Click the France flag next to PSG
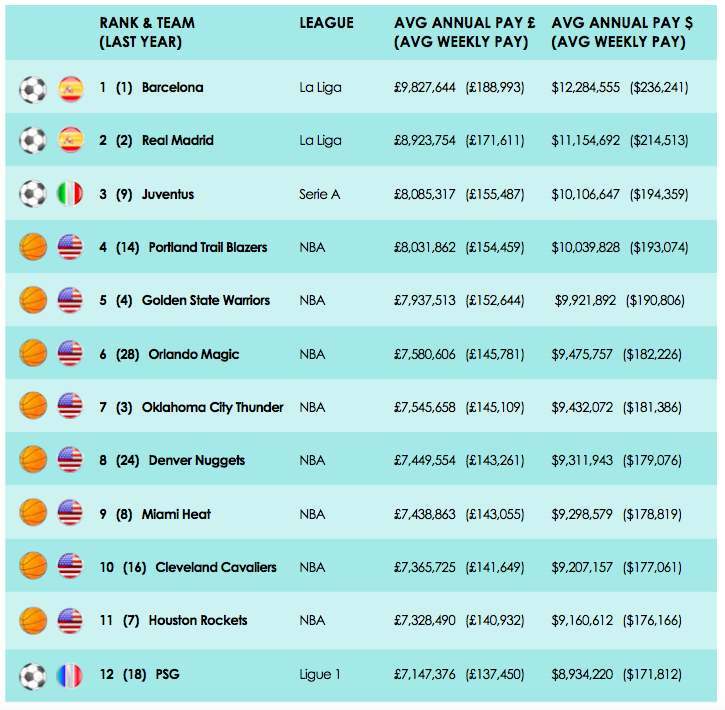 tap(70, 675)
